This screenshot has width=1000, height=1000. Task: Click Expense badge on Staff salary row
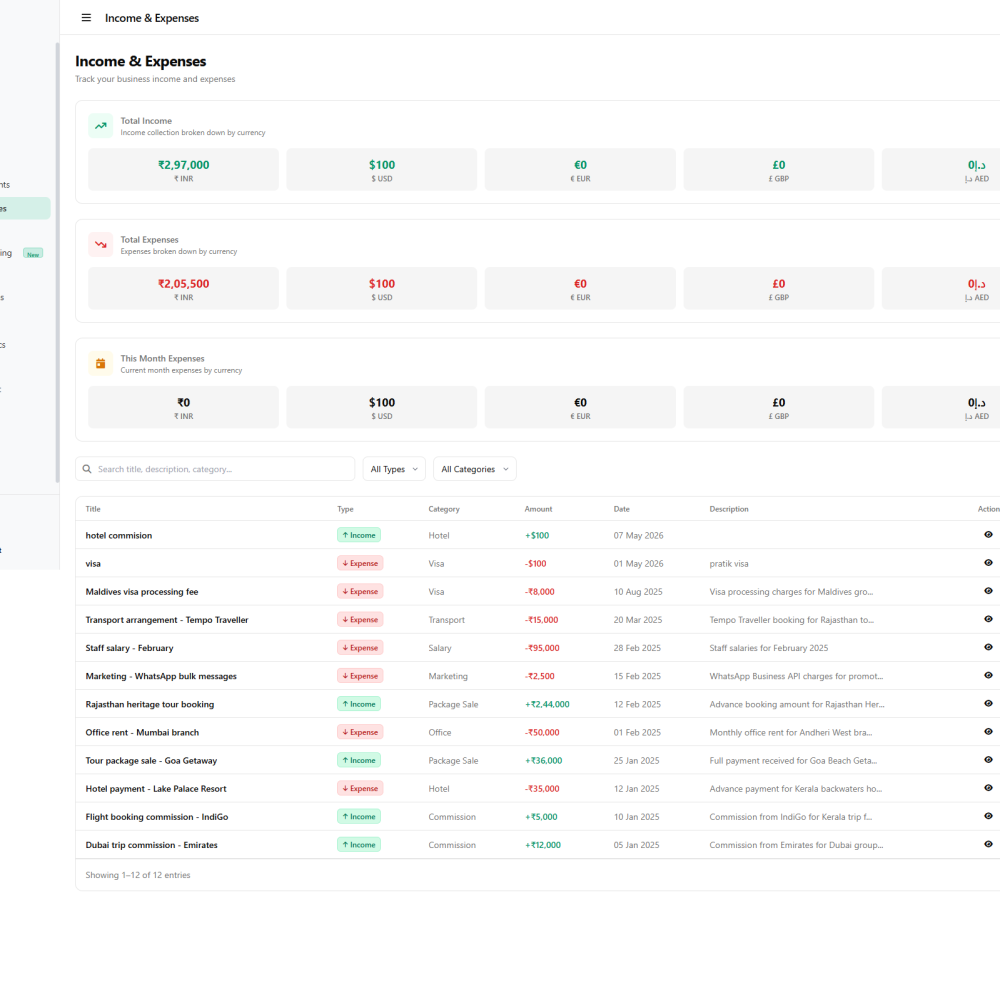[360, 647]
